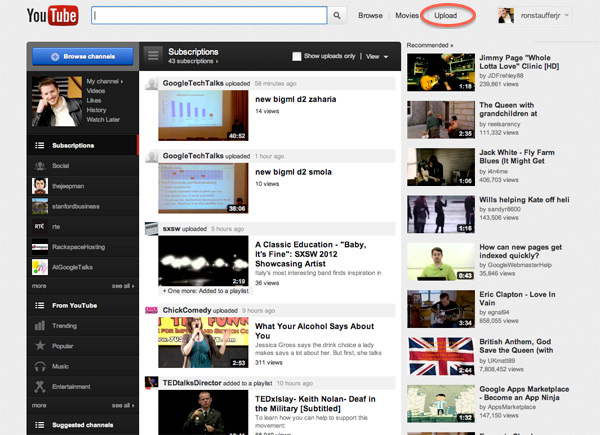Open the View dropdown
This screenshot has width=600, height=435.
tap(377, 57)
